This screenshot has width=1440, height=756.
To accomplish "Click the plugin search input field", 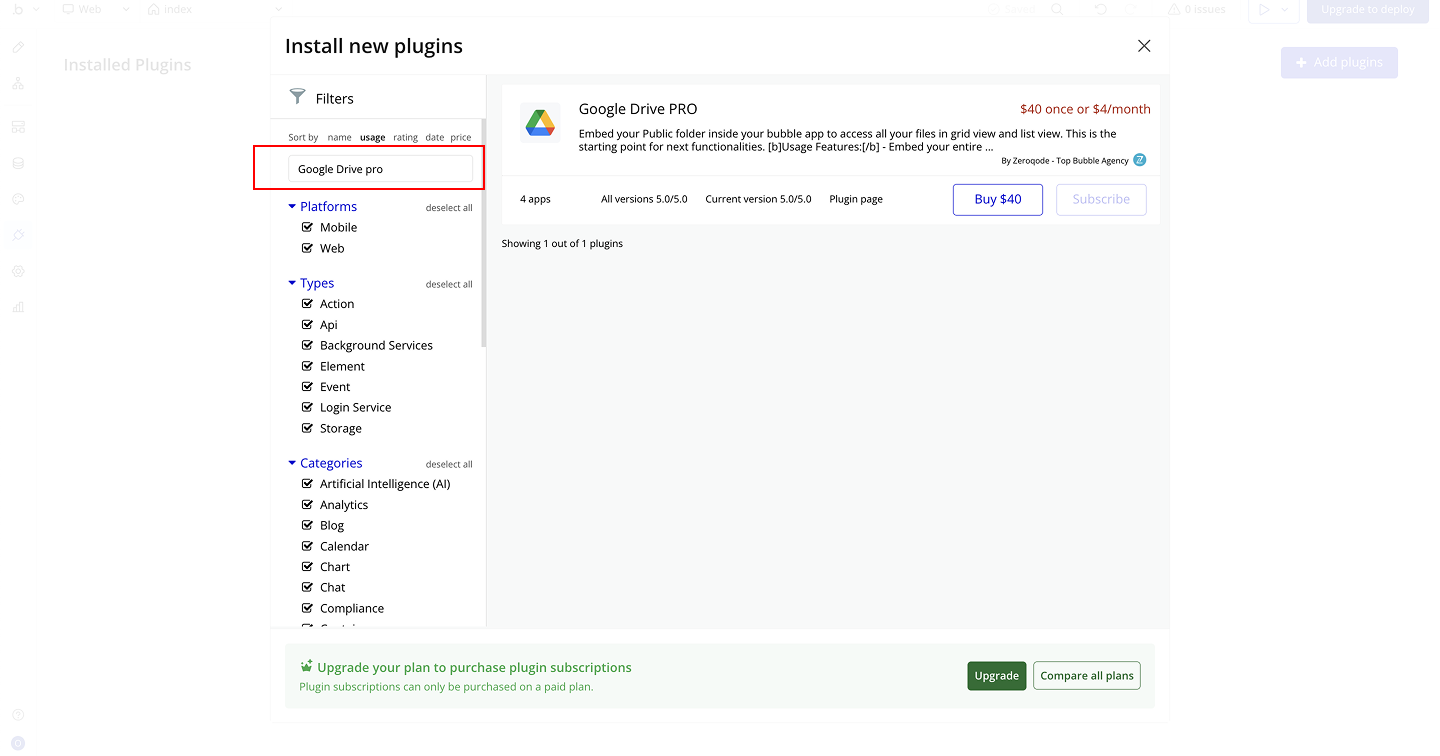I will (380, 169).
